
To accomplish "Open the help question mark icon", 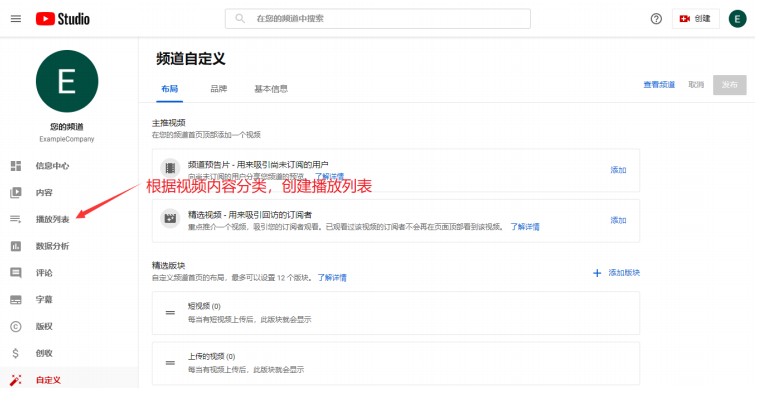I will [x=656, y=19].
